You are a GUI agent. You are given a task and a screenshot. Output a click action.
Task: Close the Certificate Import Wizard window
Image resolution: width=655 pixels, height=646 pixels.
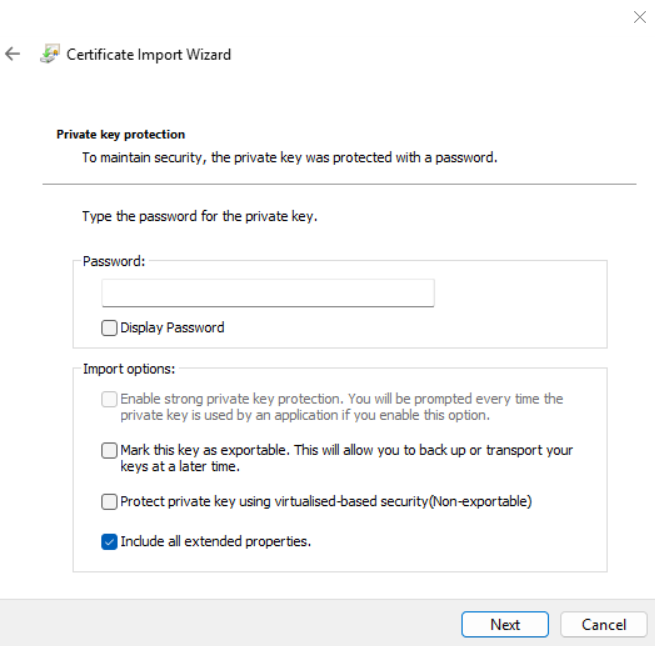point(640,17)
